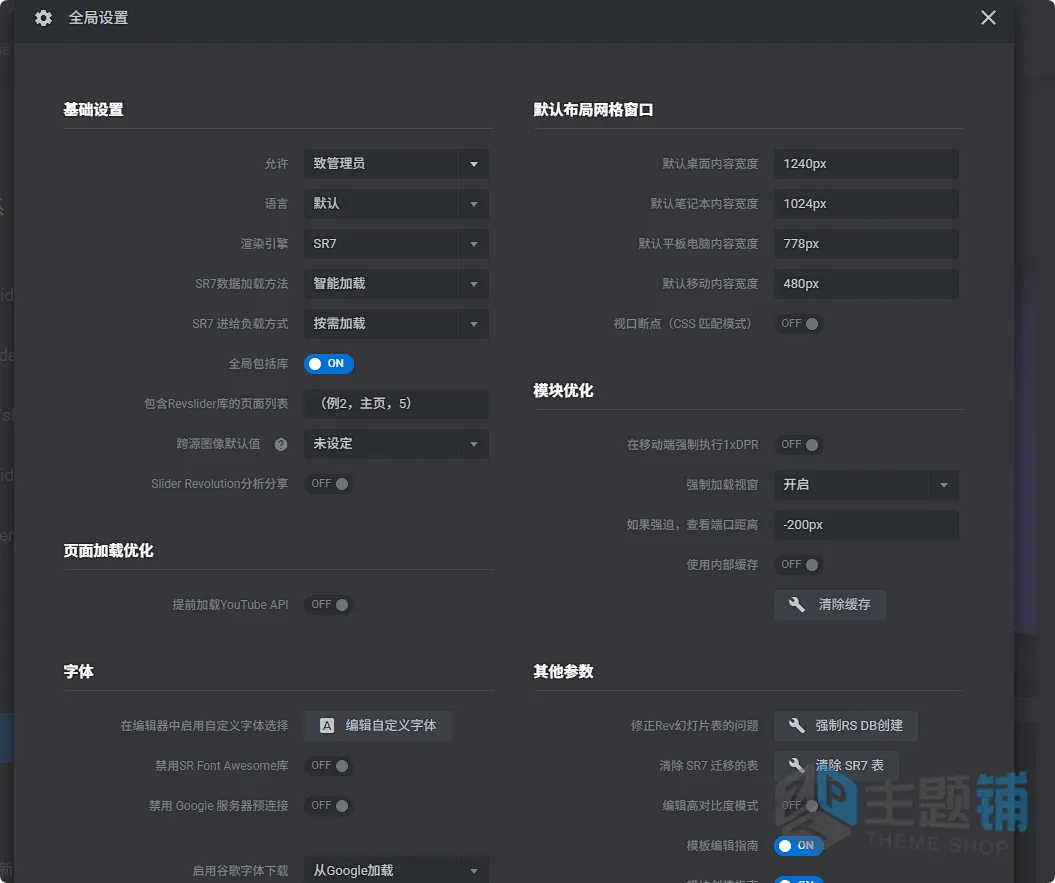The width and height of the screenshot is (1055, 883).
Task: Click the 在编辑器中启用自定义字体选择 label
Action: click(205, 726)
